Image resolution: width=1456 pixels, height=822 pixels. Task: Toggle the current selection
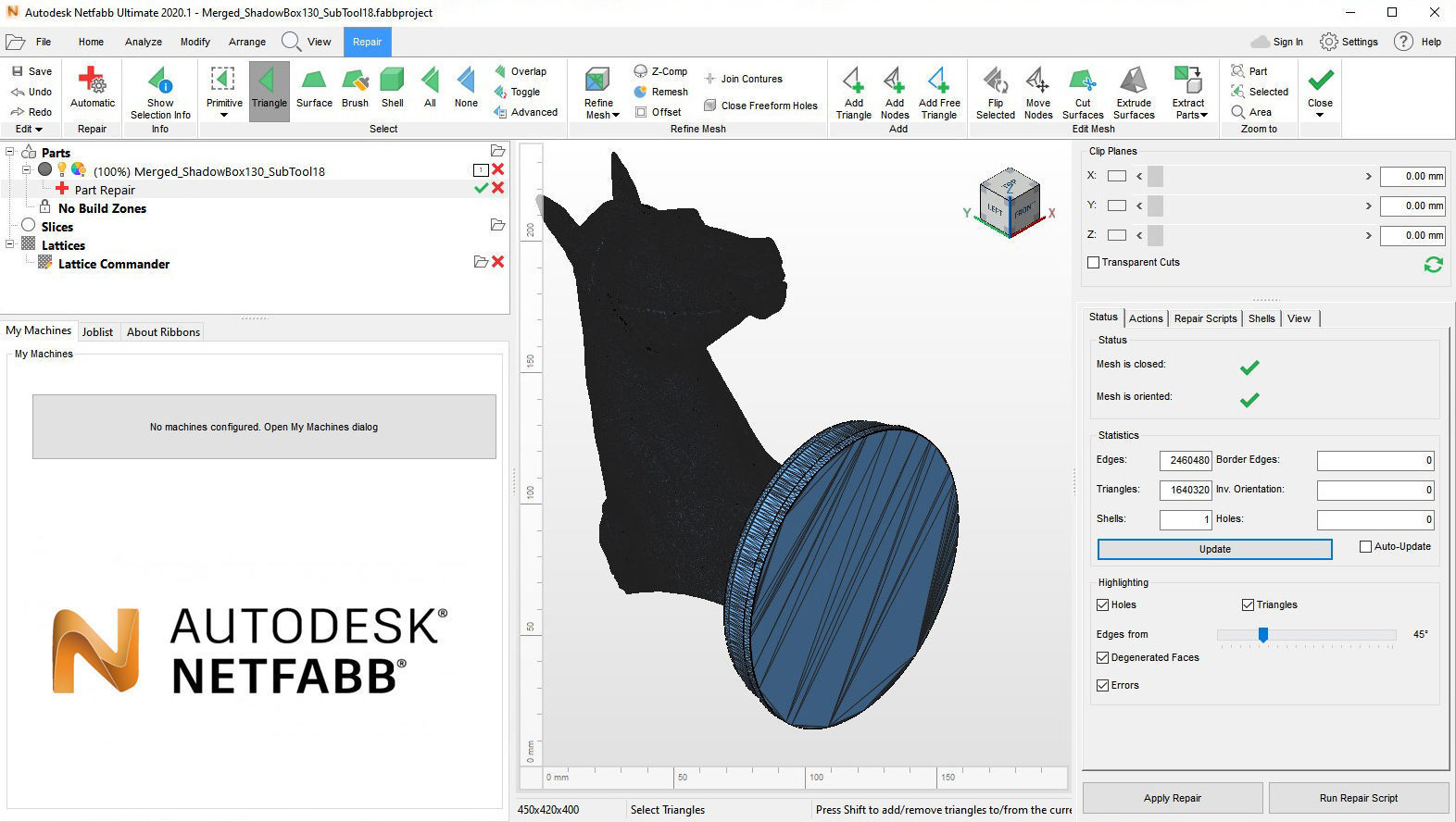point(518,92)
